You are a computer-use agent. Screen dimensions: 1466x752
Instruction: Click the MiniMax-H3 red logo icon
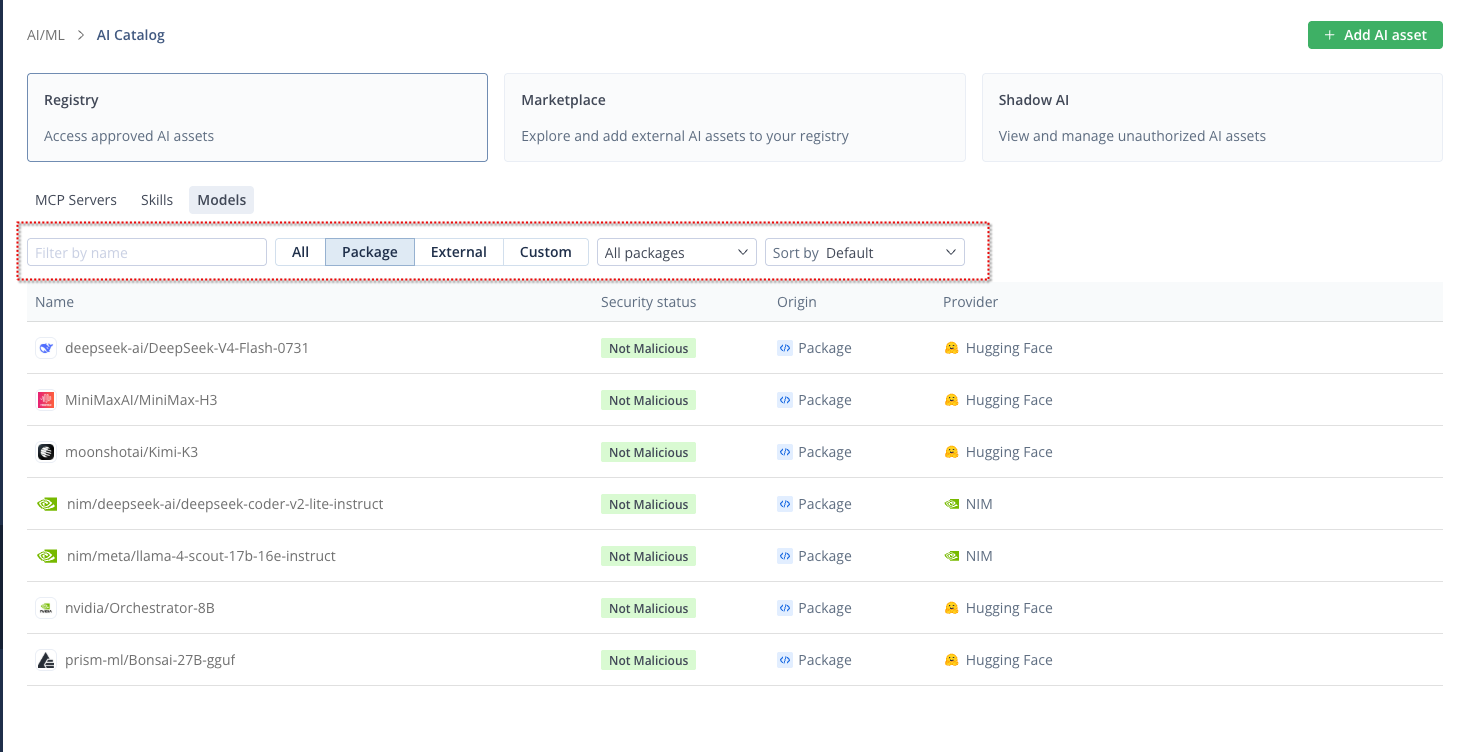pyautogui.click(x=46, y=400)
